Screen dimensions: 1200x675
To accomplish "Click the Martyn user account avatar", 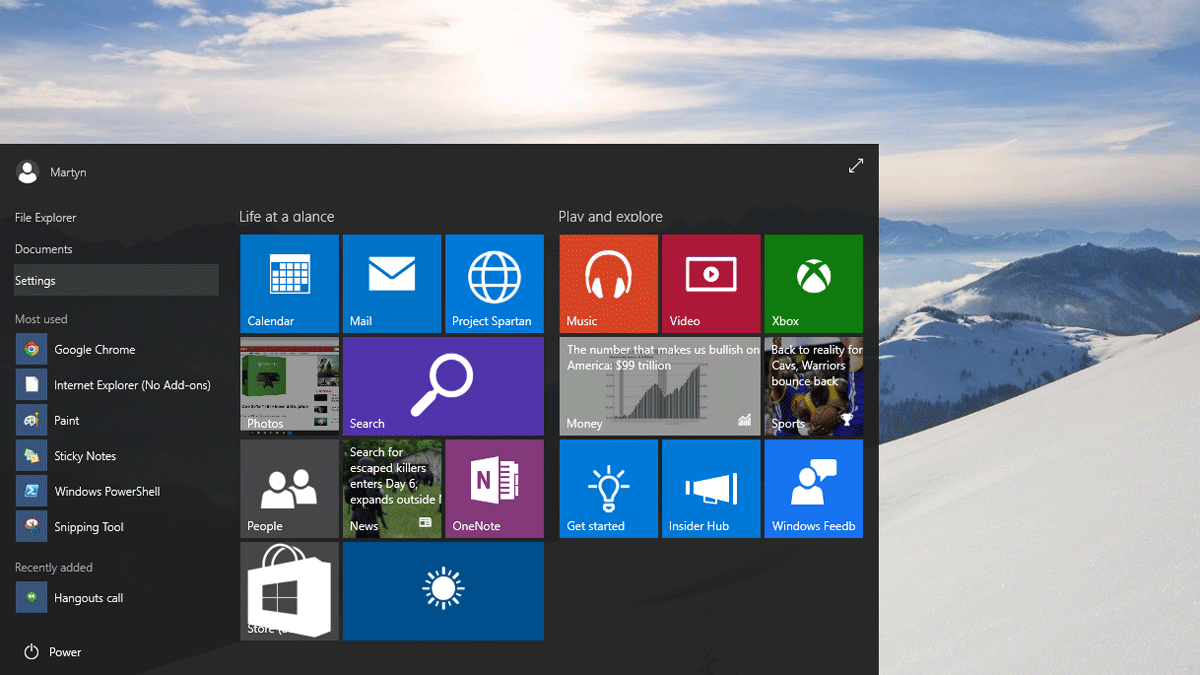I will coord(27,172).
